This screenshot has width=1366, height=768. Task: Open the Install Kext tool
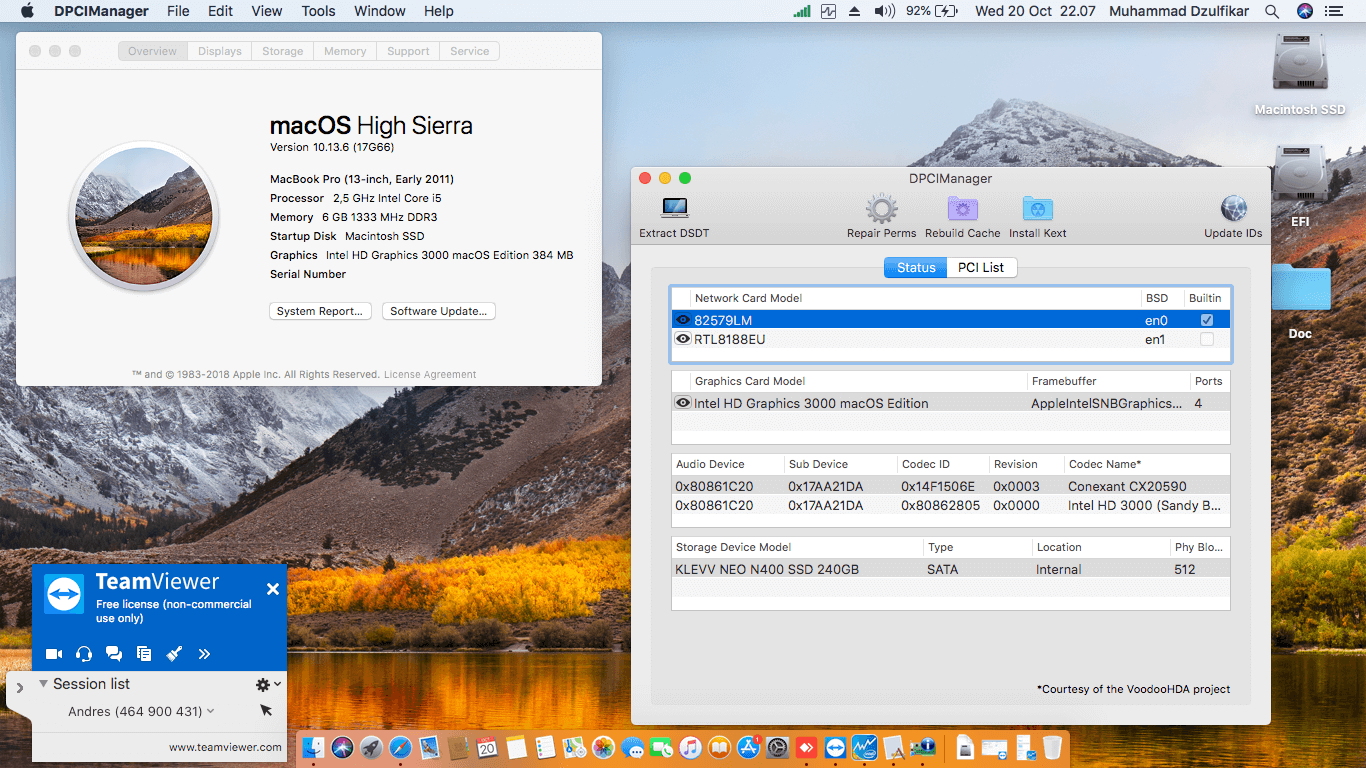coord(1038,209)
